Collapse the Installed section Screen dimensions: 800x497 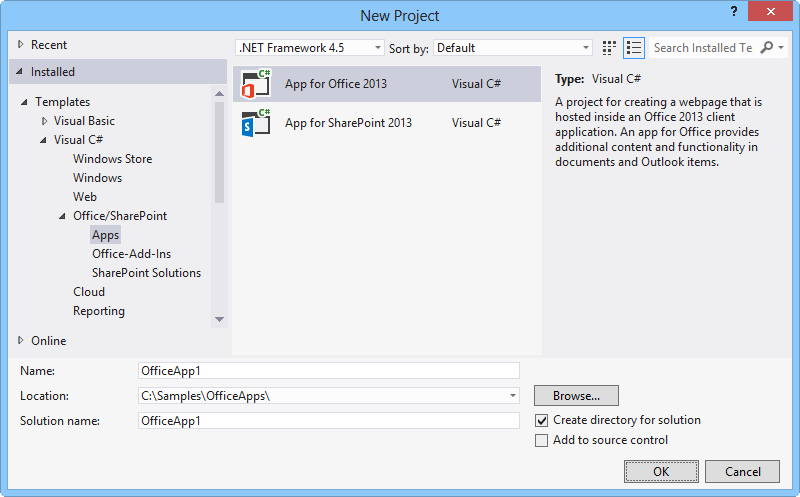click(x=19, y=71)
